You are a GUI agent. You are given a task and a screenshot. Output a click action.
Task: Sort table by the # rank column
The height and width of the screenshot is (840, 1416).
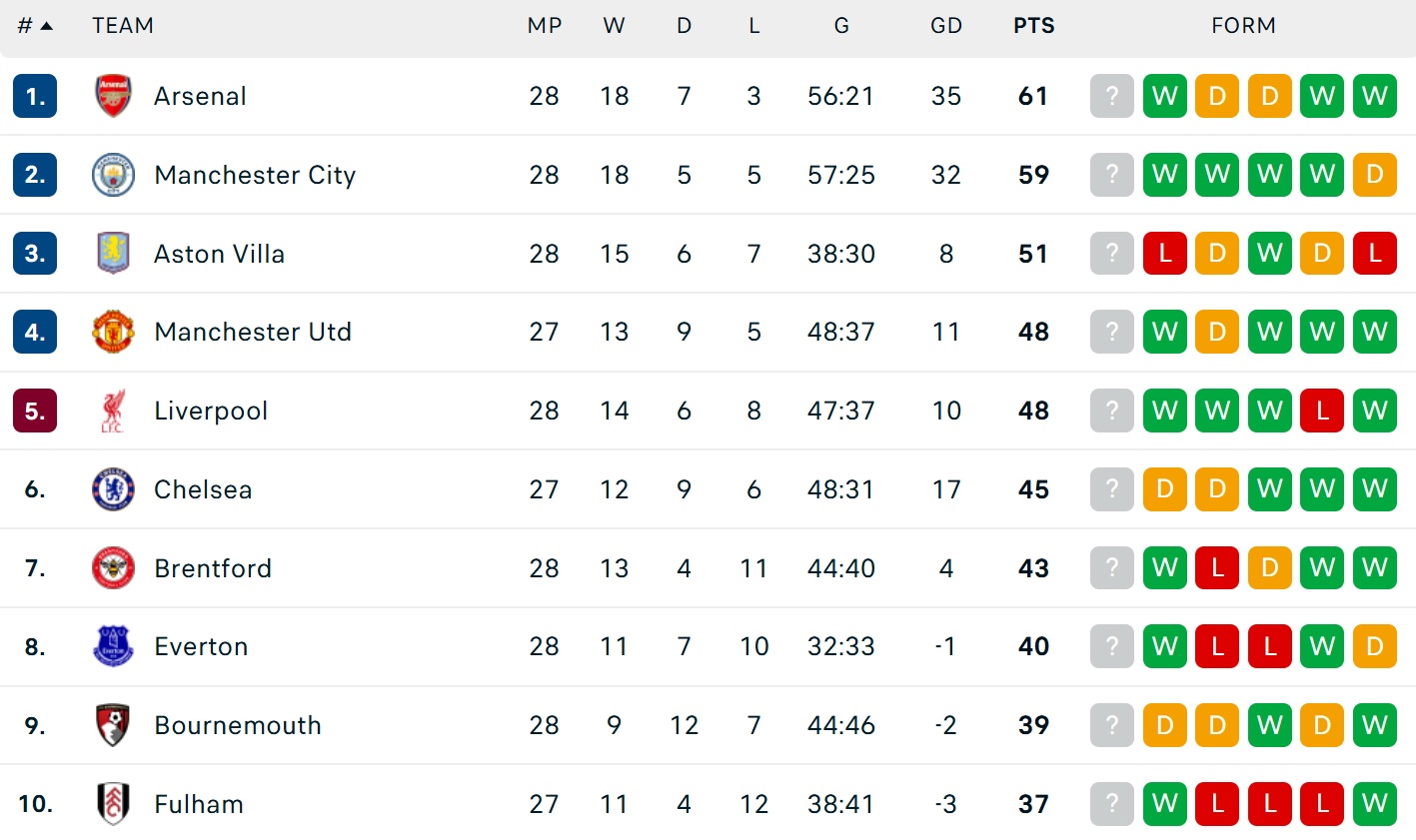[34, 26]
